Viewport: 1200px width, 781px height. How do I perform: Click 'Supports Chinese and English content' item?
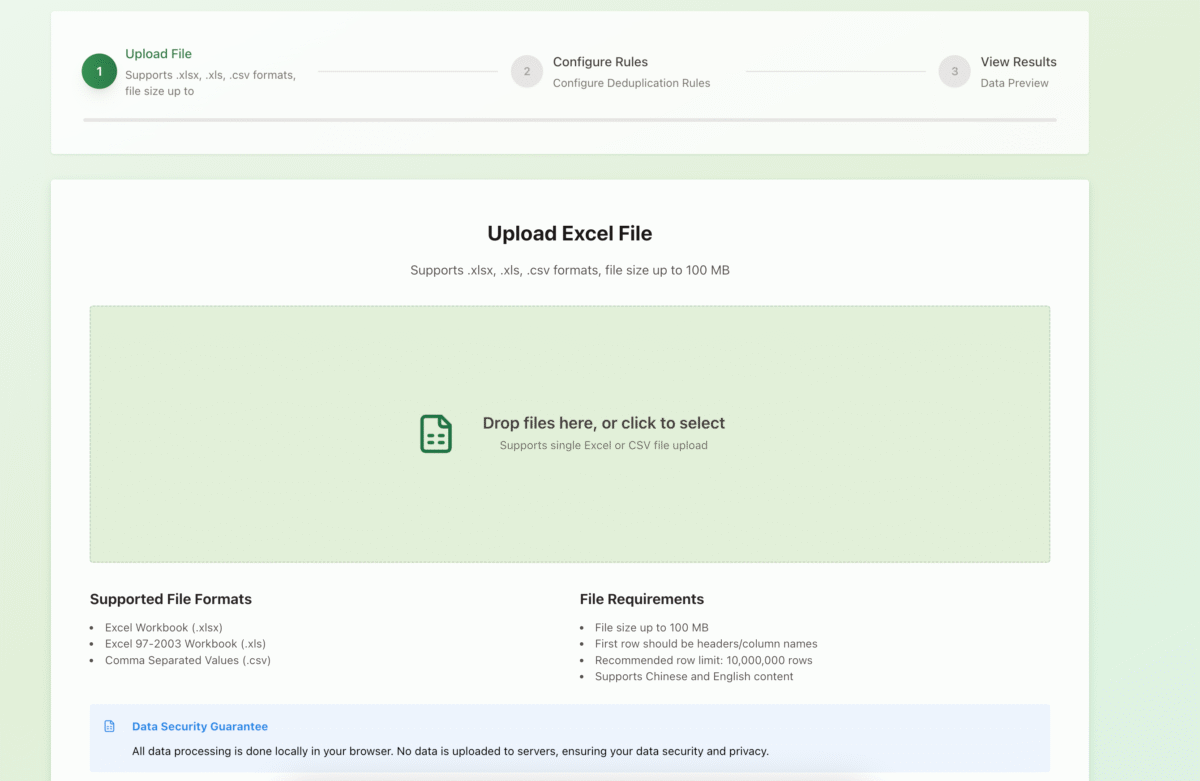694,676
